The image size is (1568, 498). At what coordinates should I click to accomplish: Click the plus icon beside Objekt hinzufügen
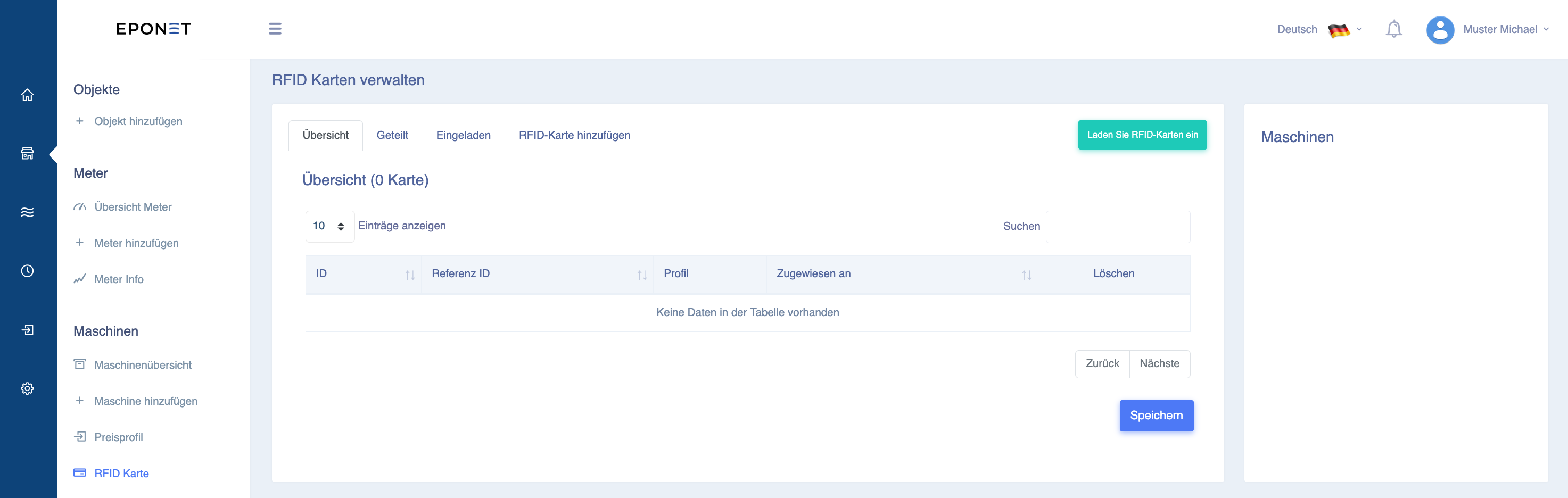pos(80,121)
